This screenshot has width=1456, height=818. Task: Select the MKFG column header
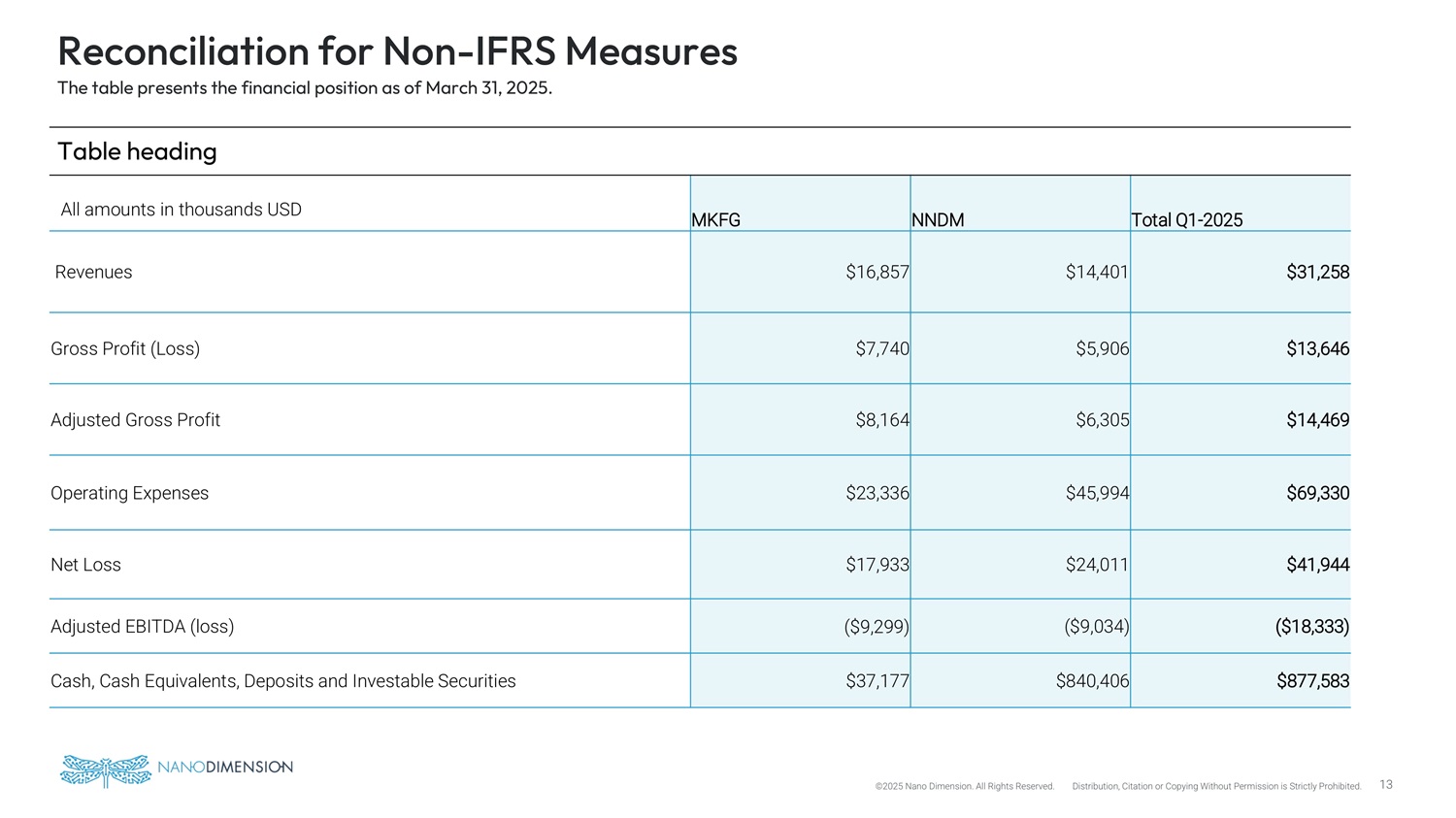coord(715,220)
